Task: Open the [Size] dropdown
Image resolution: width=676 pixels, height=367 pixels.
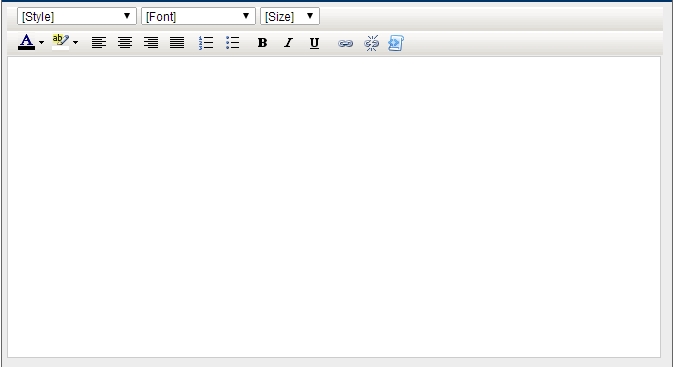Action: click(290, 16)
